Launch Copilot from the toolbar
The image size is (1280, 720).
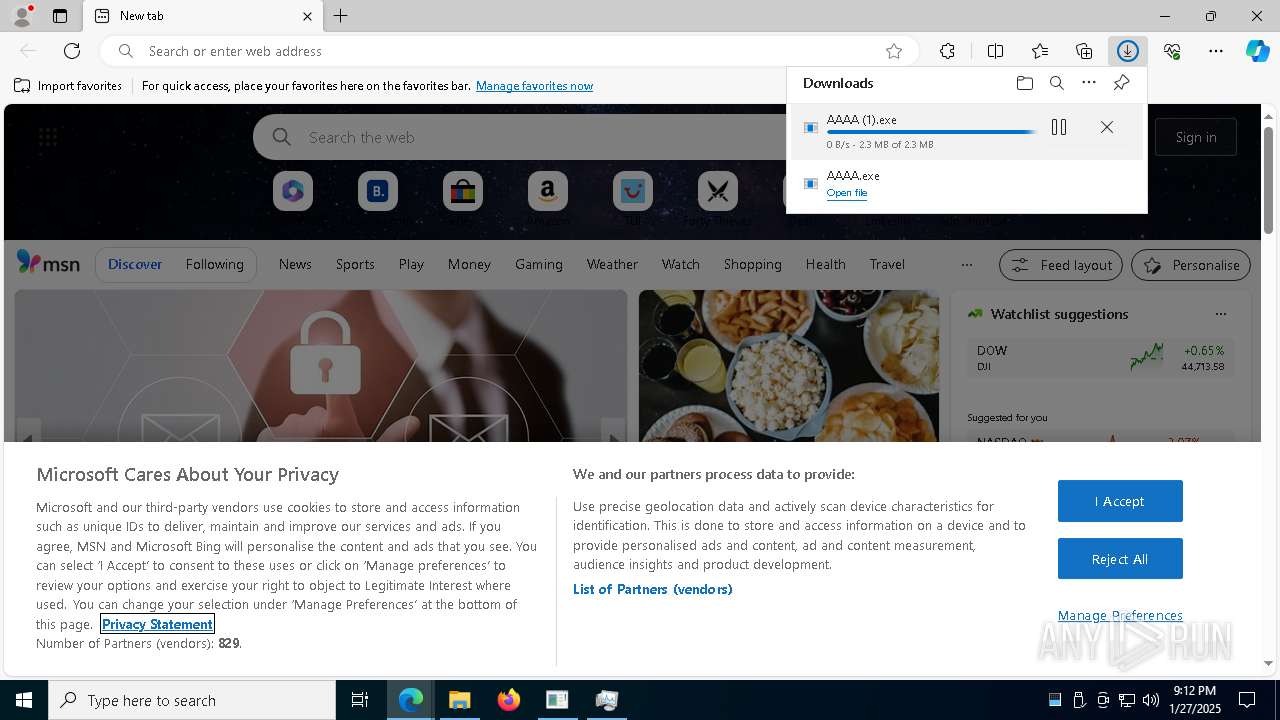[x=1258, y=51]
